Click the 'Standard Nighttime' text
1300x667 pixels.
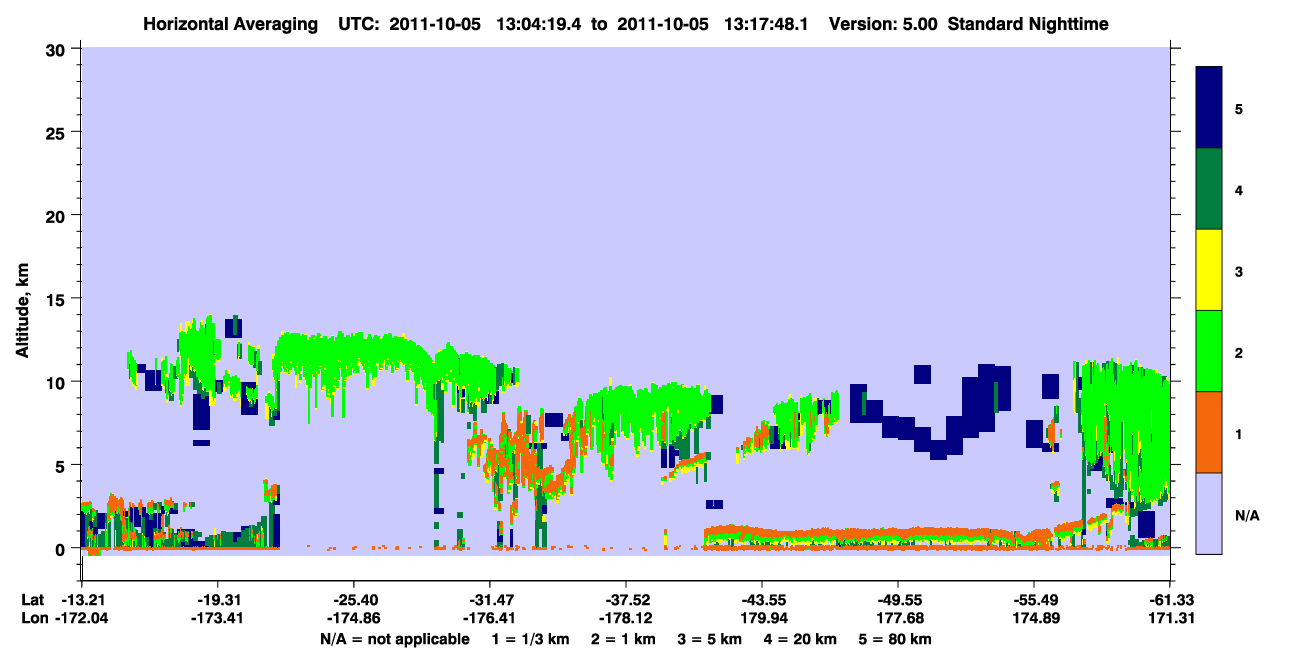click(x=1028, y=24)
